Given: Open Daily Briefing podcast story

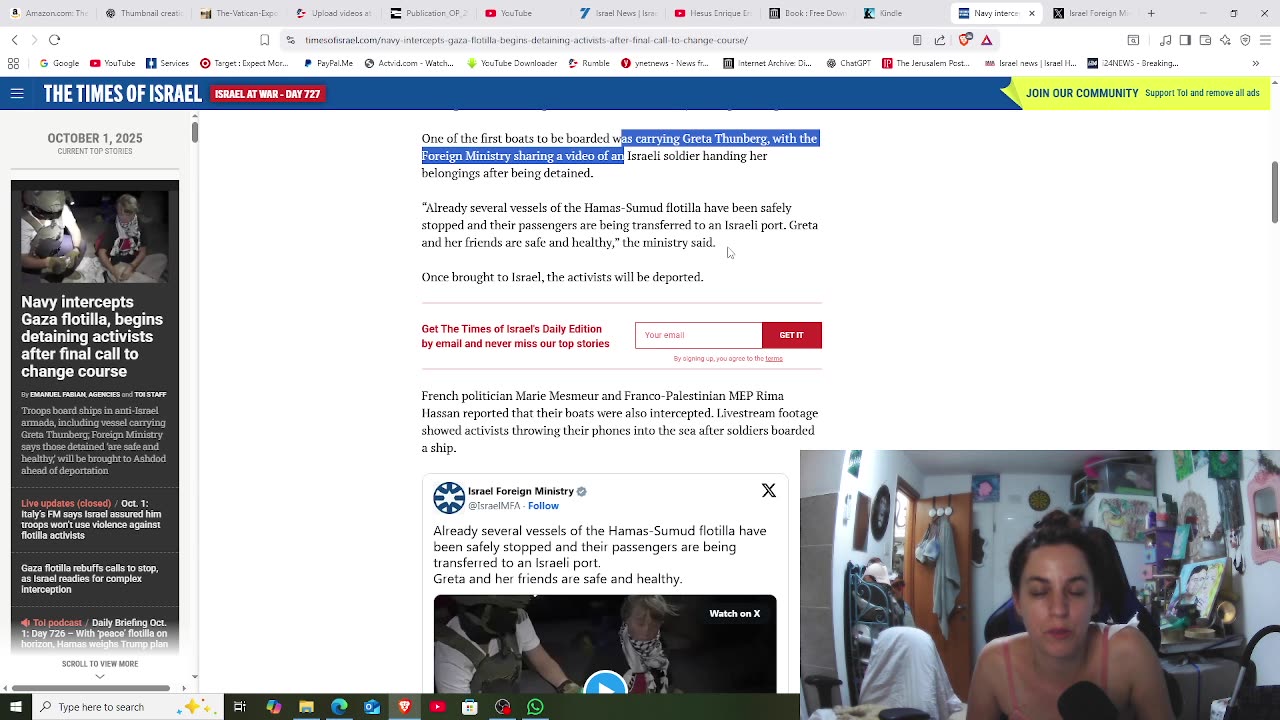Looking at the screenshot, I should (95, 633).
